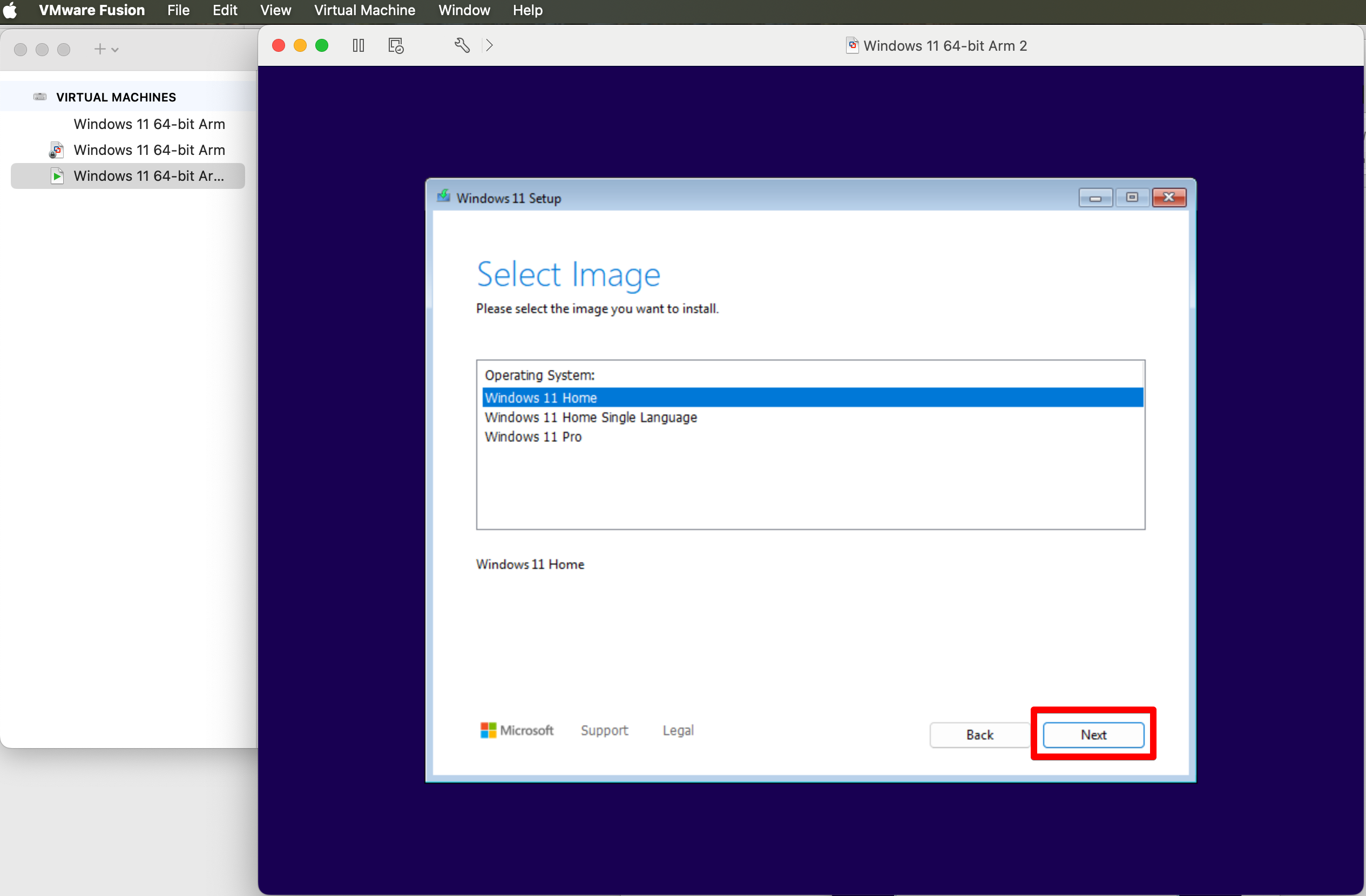Open the View menu
Viewport: 1366px width, 896px height.
click(x=275, y=10)
